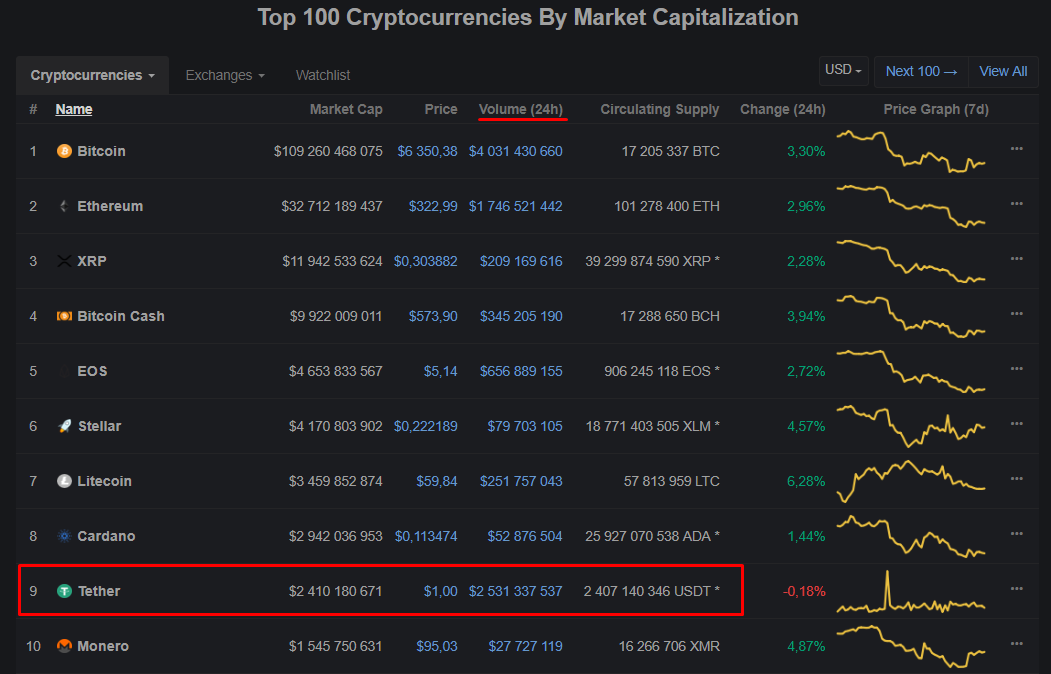This screenshot has width=1051, height=674.
Task: Click the Bitcoin Cash coin icon
Action: [64, 316]
